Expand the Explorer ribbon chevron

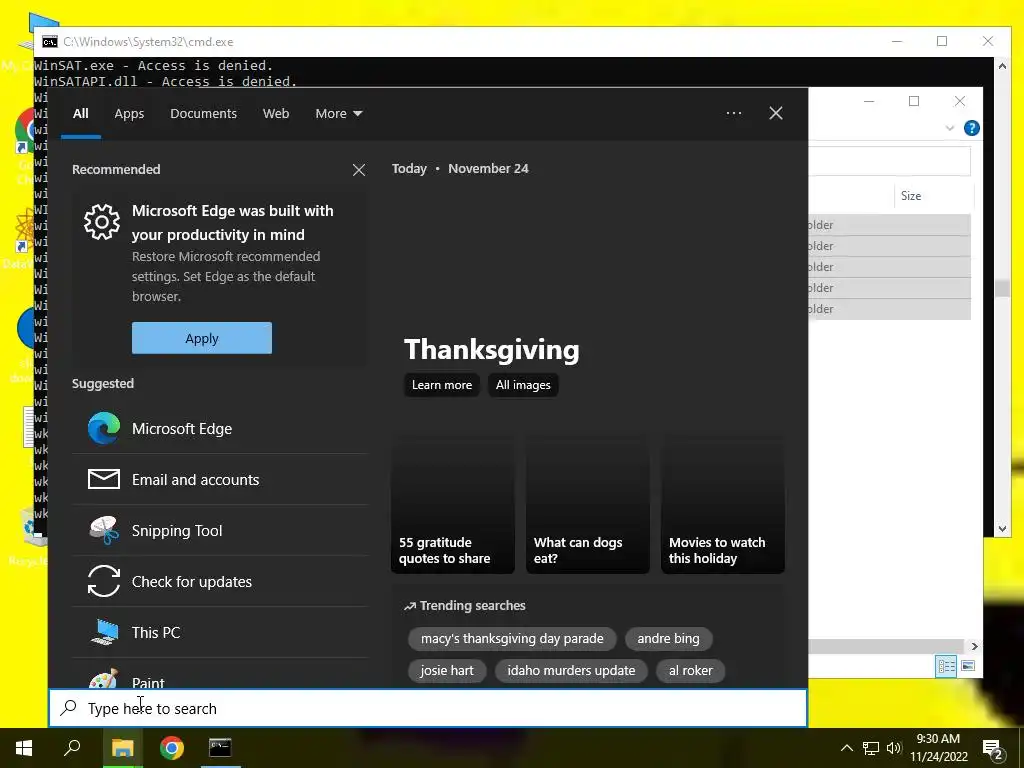tap(950, 128)
